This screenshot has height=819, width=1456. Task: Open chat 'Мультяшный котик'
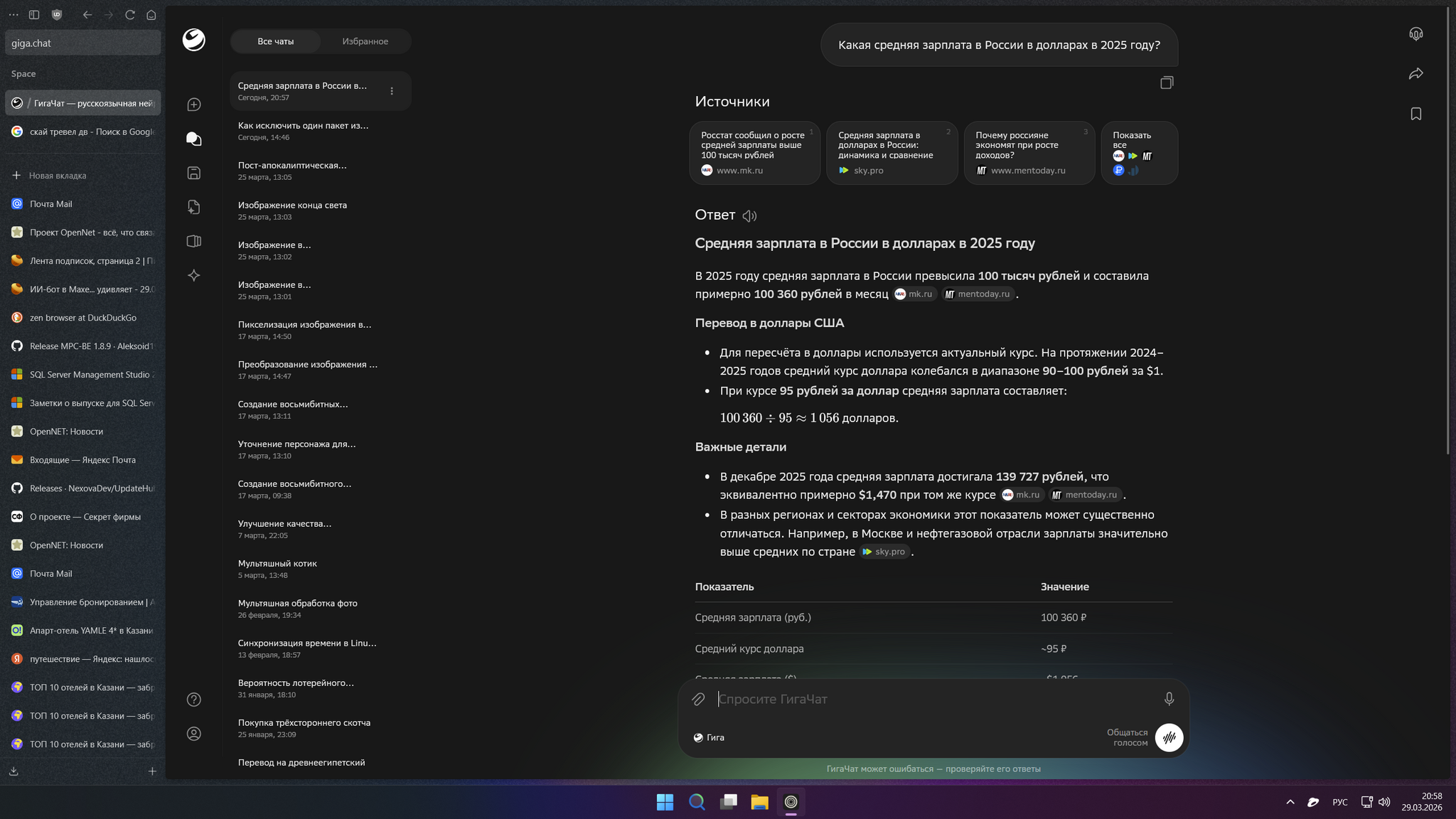click(x=321, y=569)
